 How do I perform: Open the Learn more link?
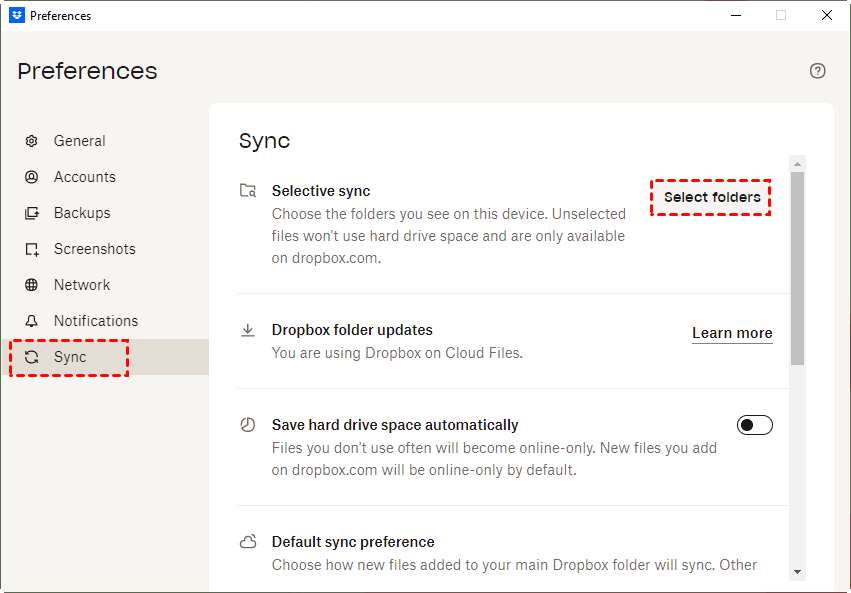point(732,333)
